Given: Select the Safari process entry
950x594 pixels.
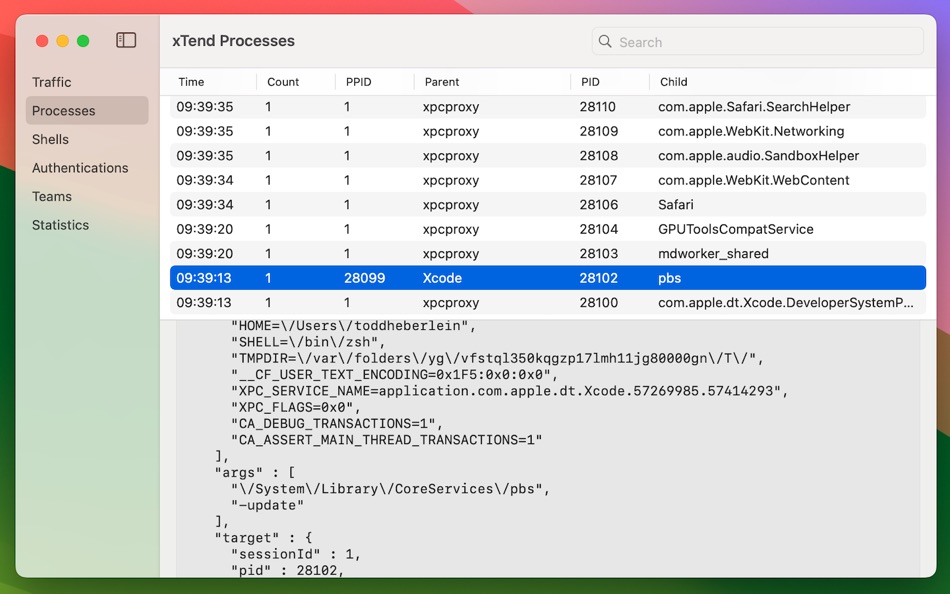Looking at the screenshot, I should [x=500, y=204].
